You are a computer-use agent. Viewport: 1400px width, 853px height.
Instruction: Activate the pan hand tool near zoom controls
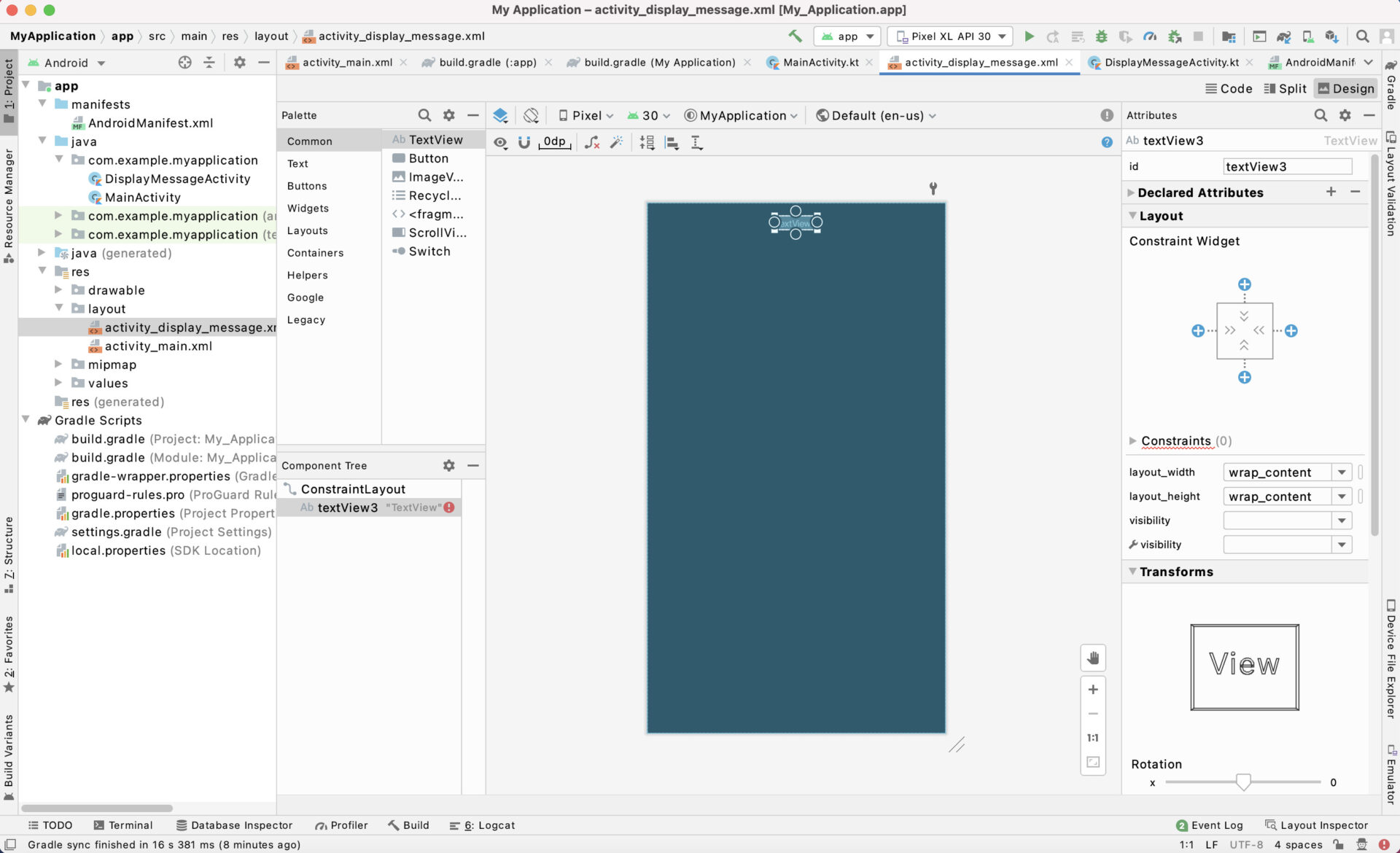[x=1093, y=658]
